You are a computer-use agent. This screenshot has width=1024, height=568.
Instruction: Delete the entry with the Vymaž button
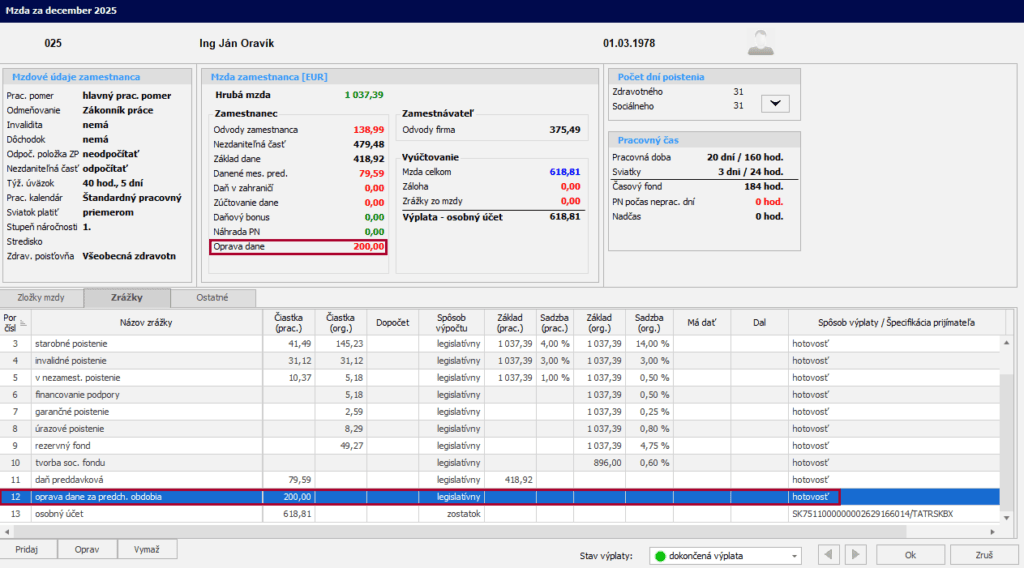coord(147,549)
